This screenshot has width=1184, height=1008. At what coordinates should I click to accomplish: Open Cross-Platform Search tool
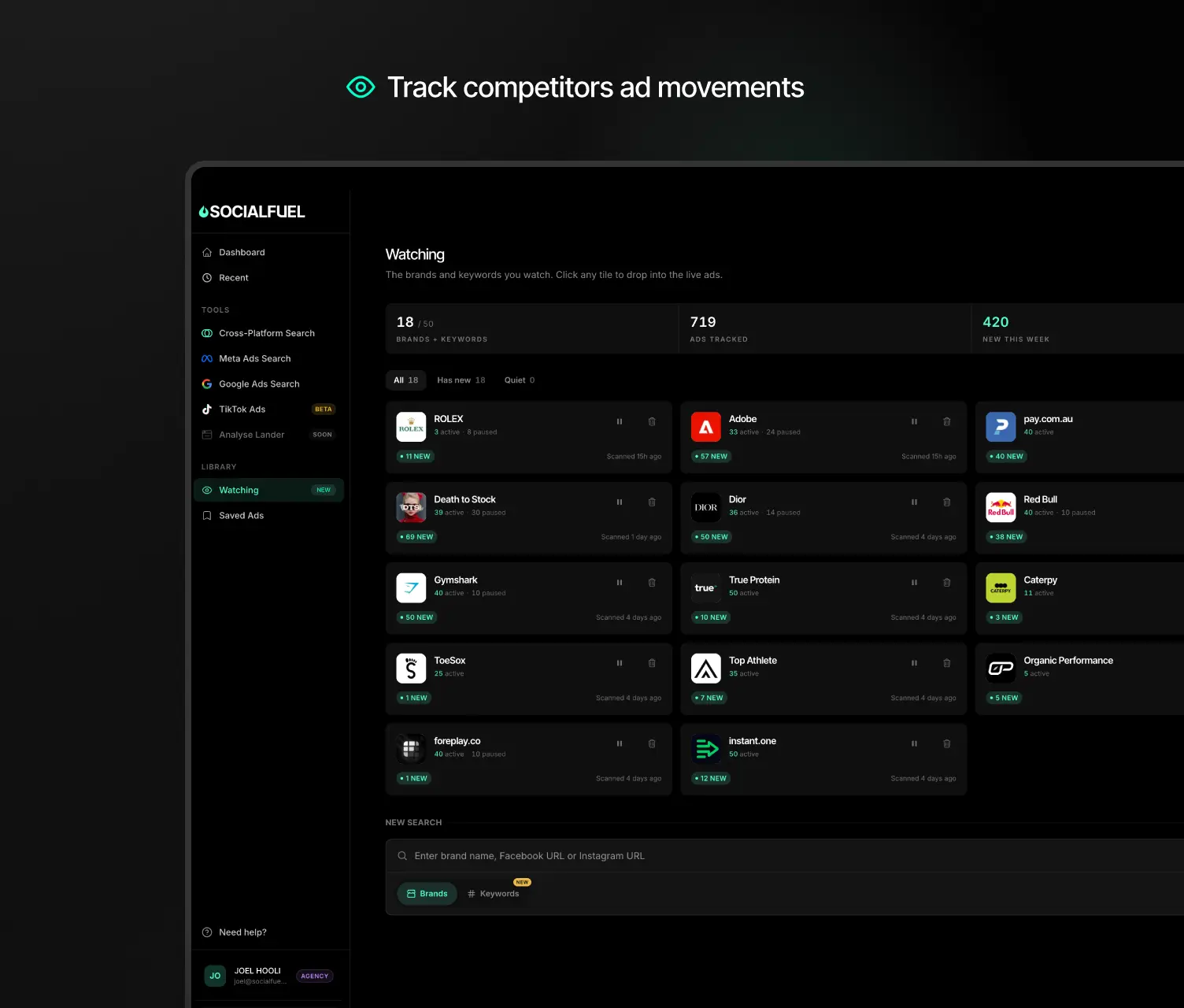[x=268, y=333]
